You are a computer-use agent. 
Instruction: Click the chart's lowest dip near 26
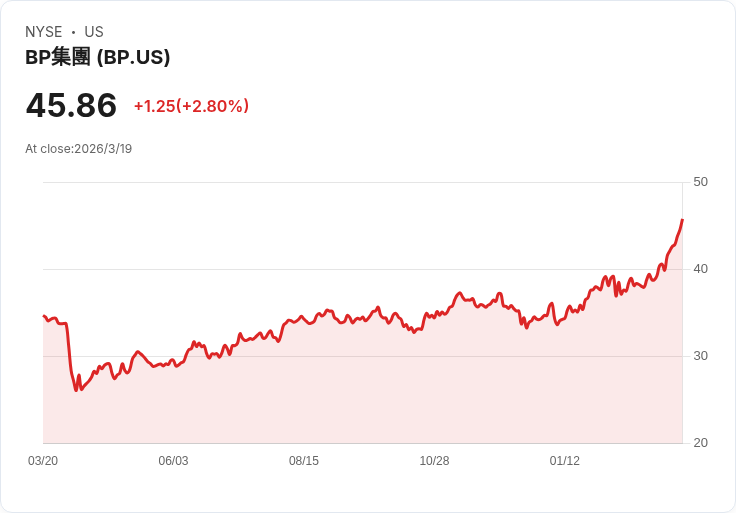coord(76,390)
